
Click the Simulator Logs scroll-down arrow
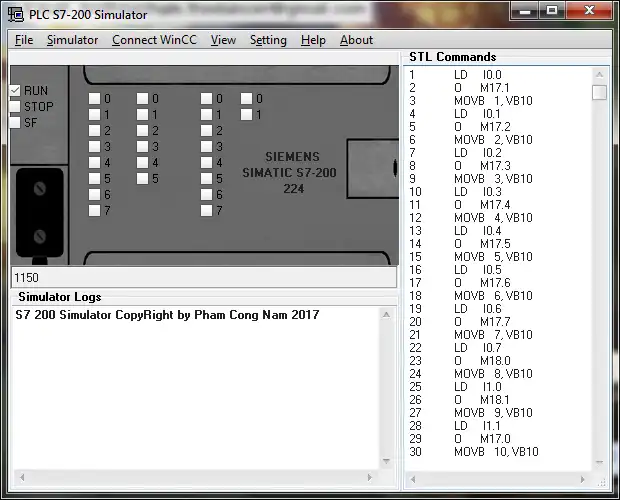(386, 461)
